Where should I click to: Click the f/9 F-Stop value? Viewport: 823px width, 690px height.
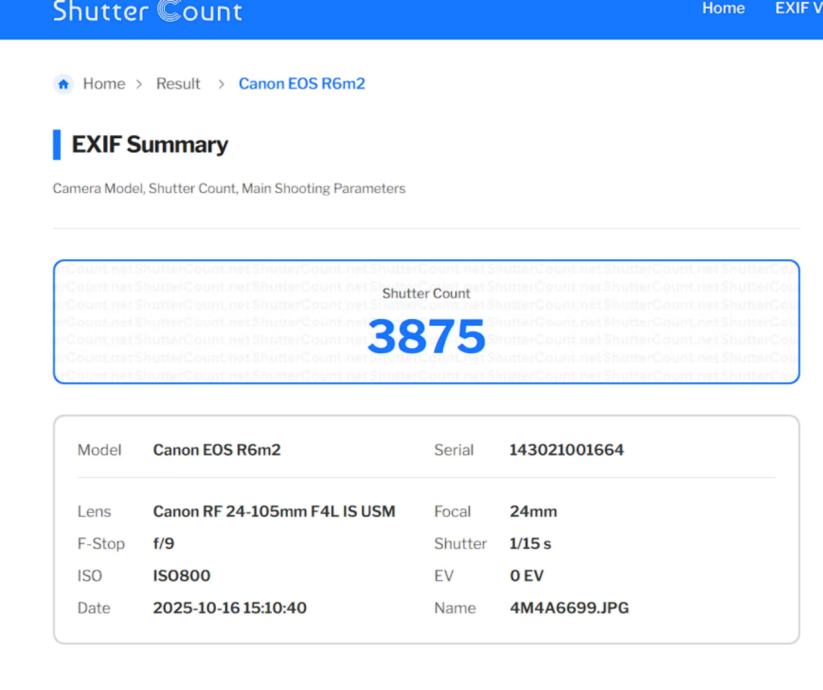click(x=164, y=544)
